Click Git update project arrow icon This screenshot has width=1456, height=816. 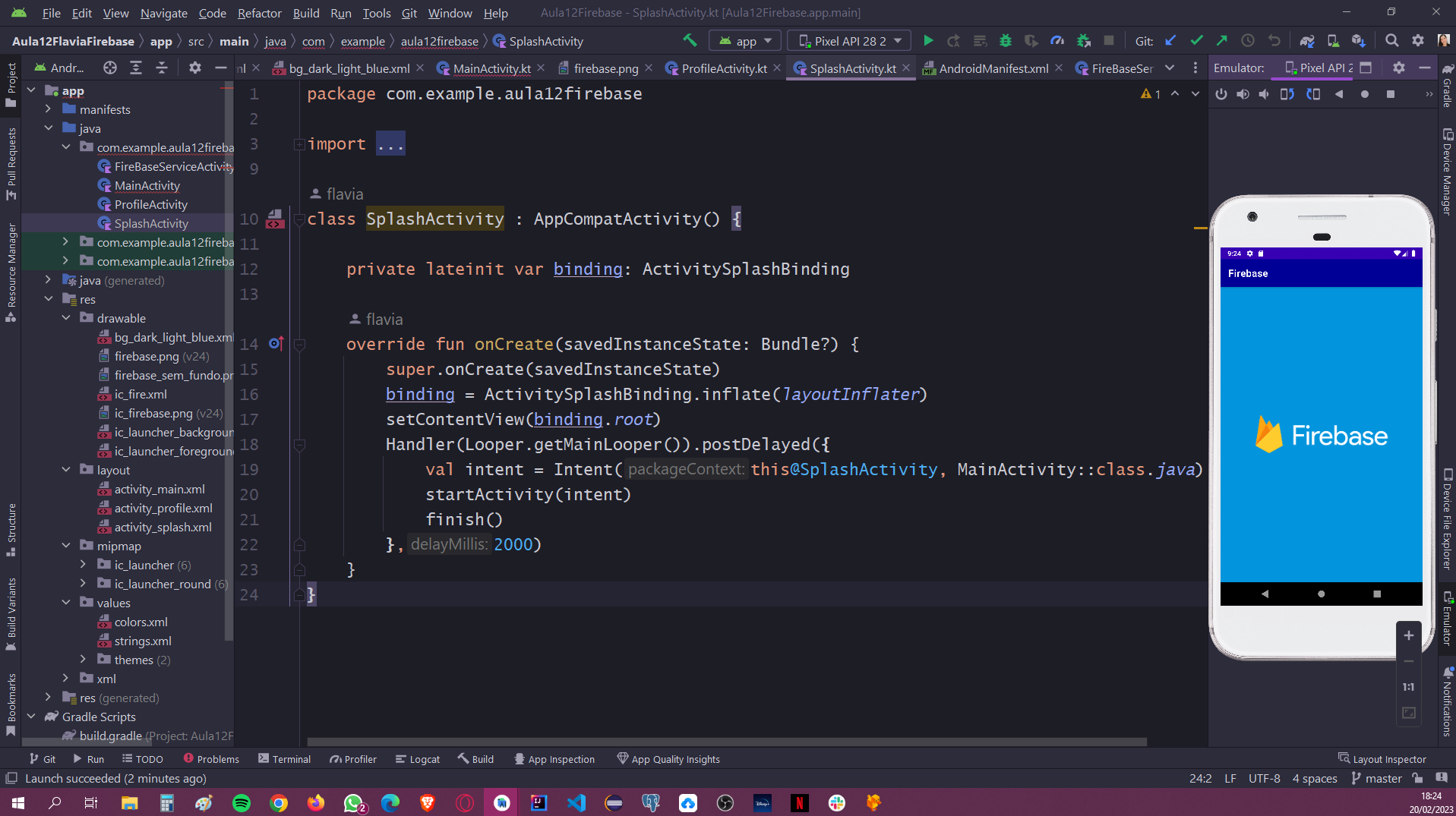(x=1170, y=40)
